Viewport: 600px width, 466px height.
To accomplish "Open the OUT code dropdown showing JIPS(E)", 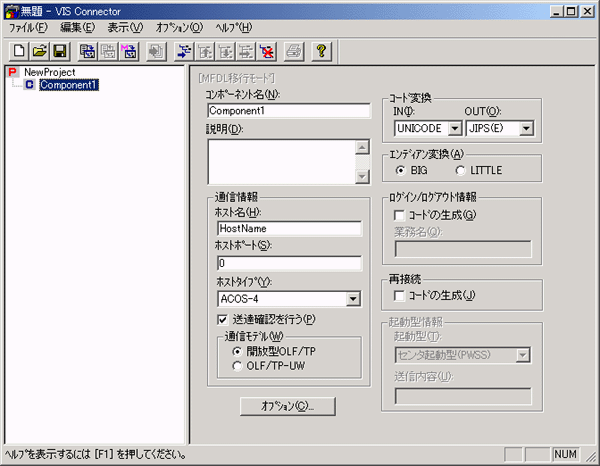I will [x=525, y=128].
